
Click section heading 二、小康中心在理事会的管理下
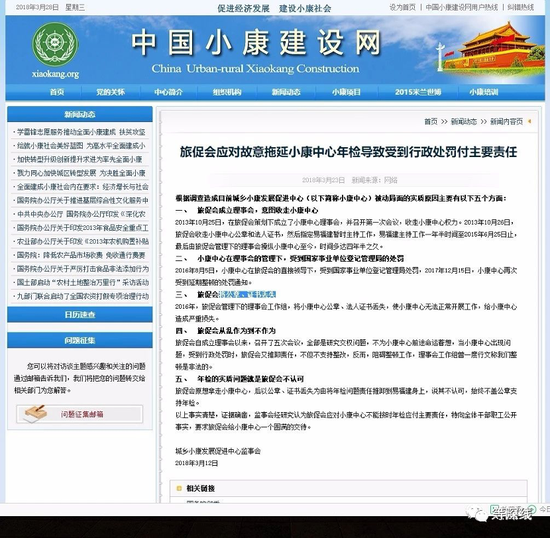[x=290, y=258]
